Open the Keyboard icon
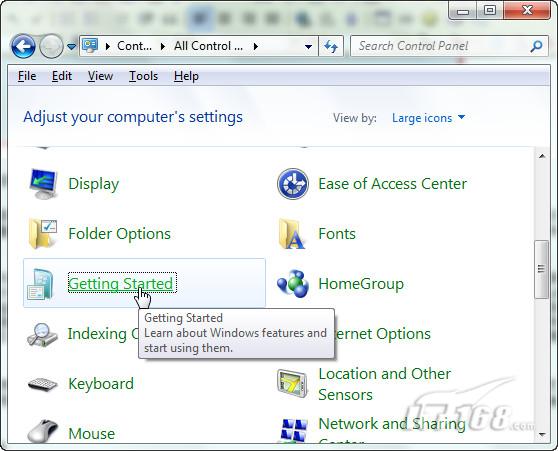Viewport: 558px width, 451px height. tap(43, 384)
